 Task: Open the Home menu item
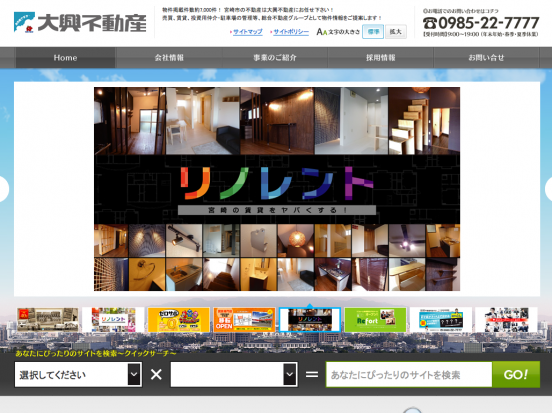coord(65,58)
